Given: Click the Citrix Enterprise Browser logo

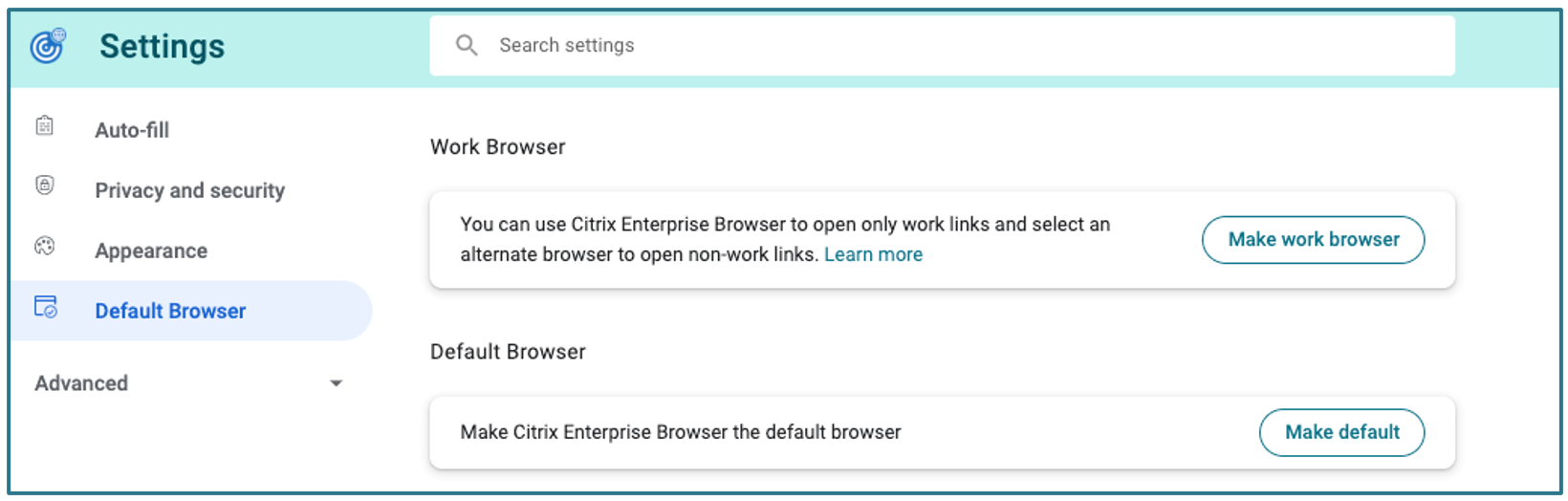Looking at the screenshot, I should point(47,46).
